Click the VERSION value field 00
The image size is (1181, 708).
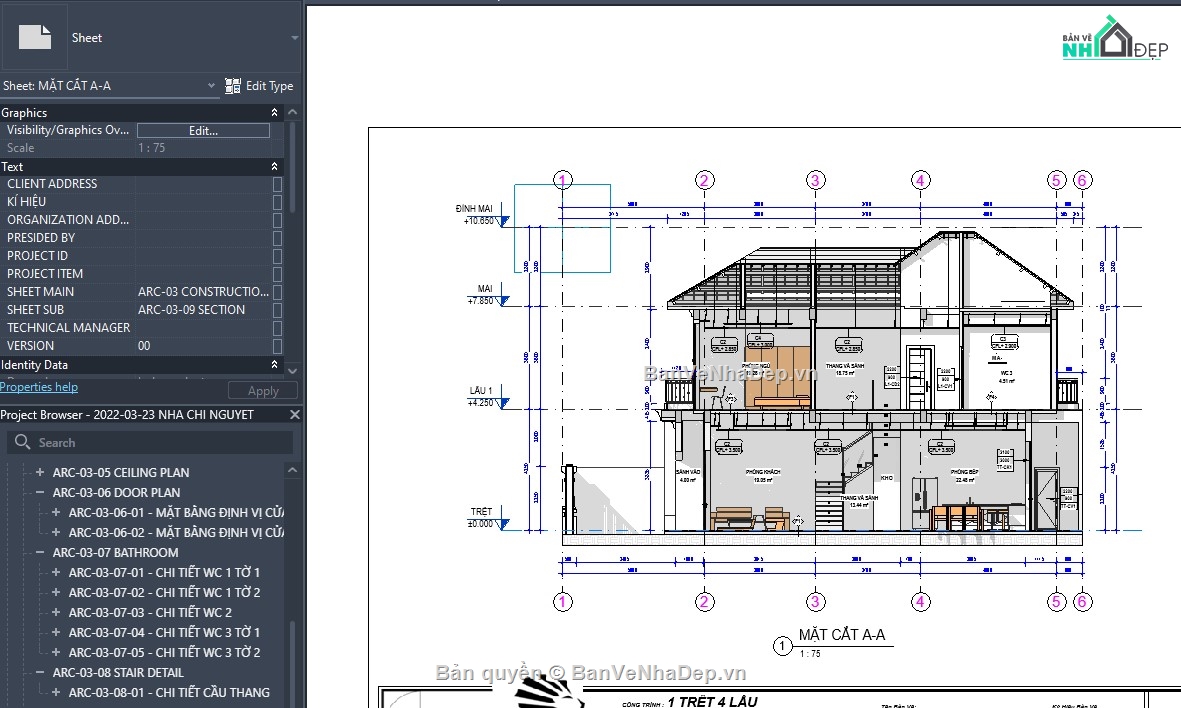(x=203, y=346)
